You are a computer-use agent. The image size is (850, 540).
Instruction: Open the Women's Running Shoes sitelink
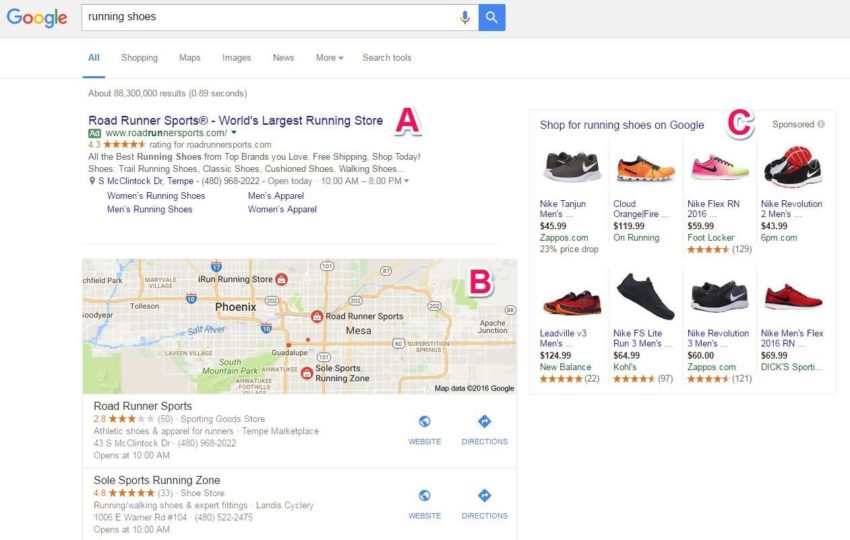(x=156, y=196)
